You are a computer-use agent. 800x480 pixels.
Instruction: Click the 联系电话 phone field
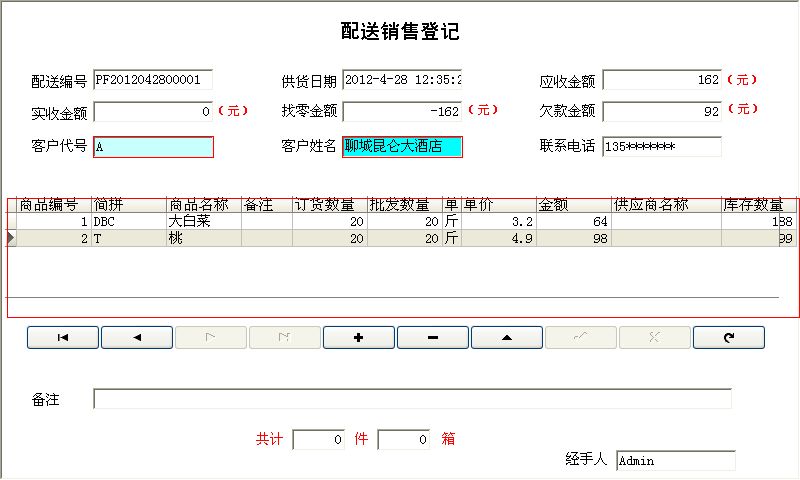point(661,147)
